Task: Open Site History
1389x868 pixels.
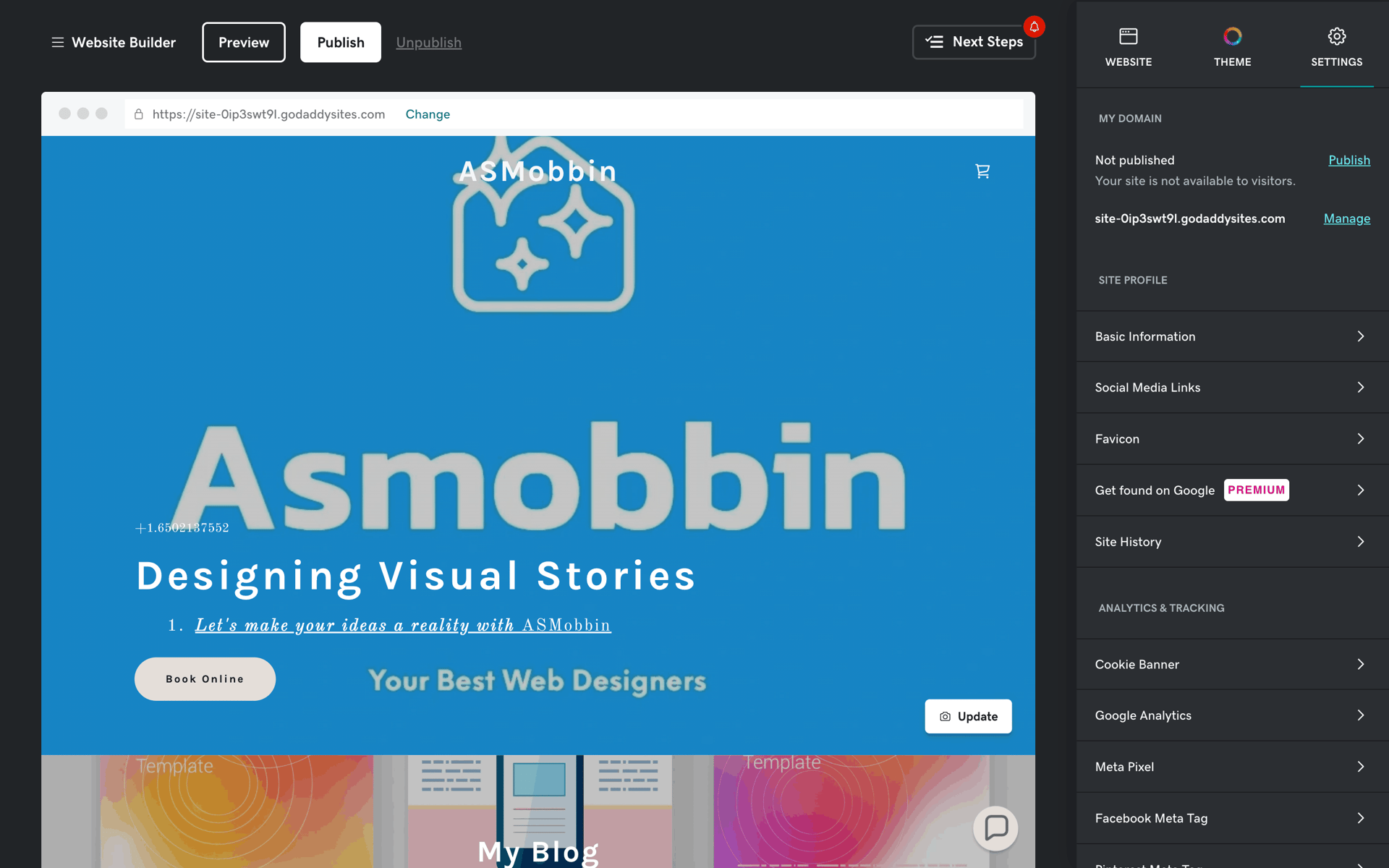Action: [1233, 542]
